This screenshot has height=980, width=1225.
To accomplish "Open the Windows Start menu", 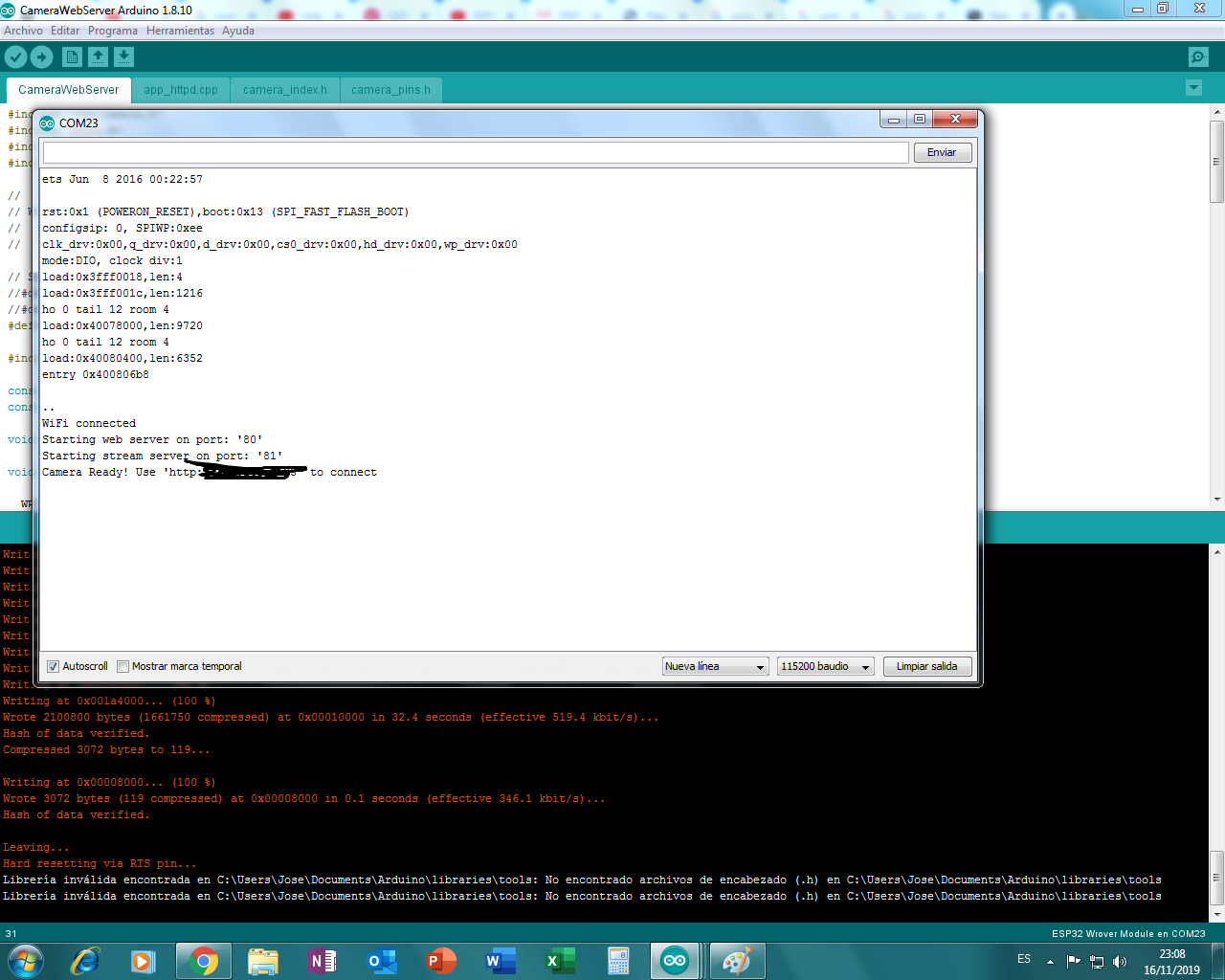I will tap(25, 961).
